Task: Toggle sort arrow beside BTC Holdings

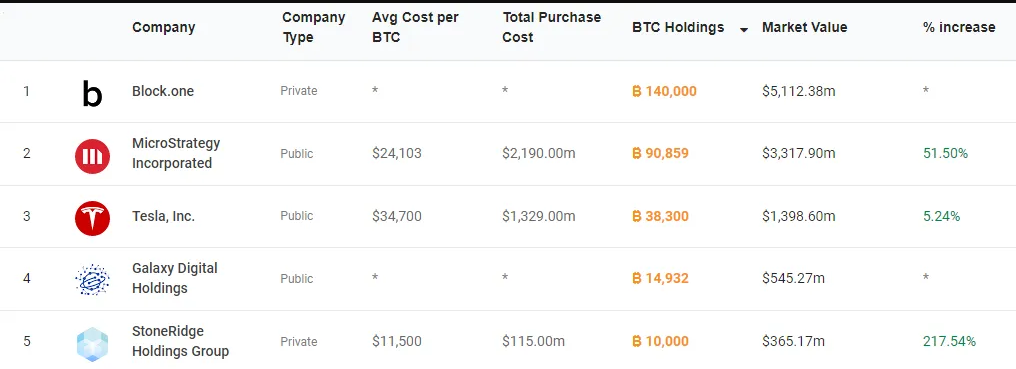Action: (x=744, y=30)
